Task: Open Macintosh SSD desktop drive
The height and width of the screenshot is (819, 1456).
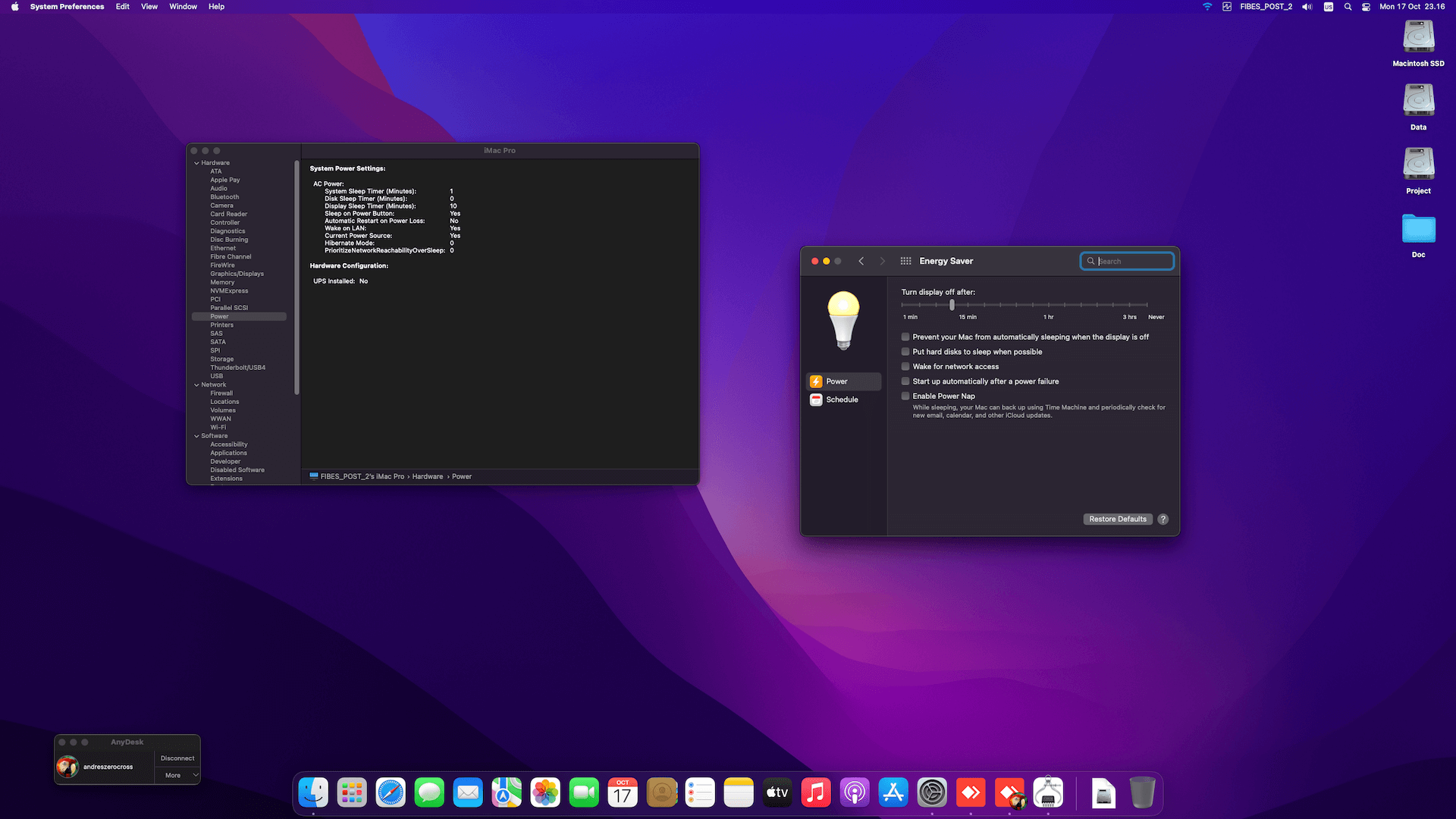Action: (x=1418, y=43)
